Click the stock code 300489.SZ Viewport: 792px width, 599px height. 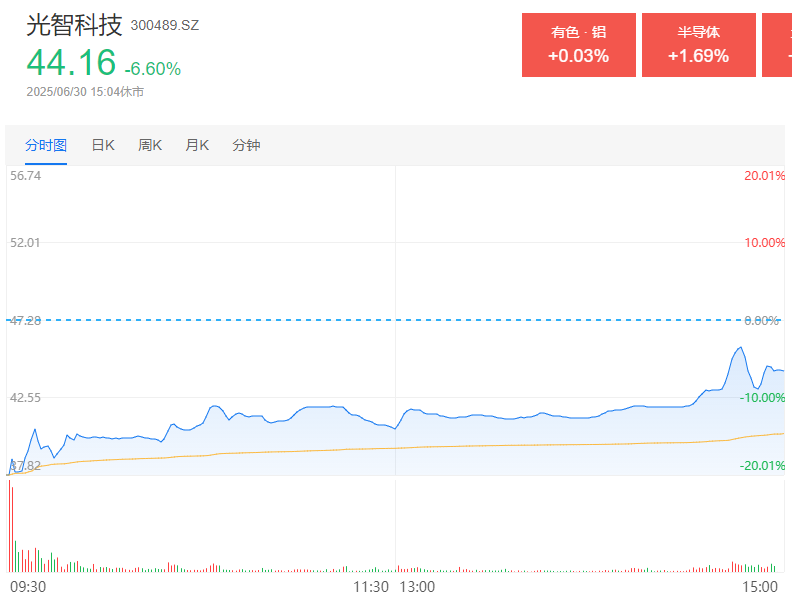[165, 25]
